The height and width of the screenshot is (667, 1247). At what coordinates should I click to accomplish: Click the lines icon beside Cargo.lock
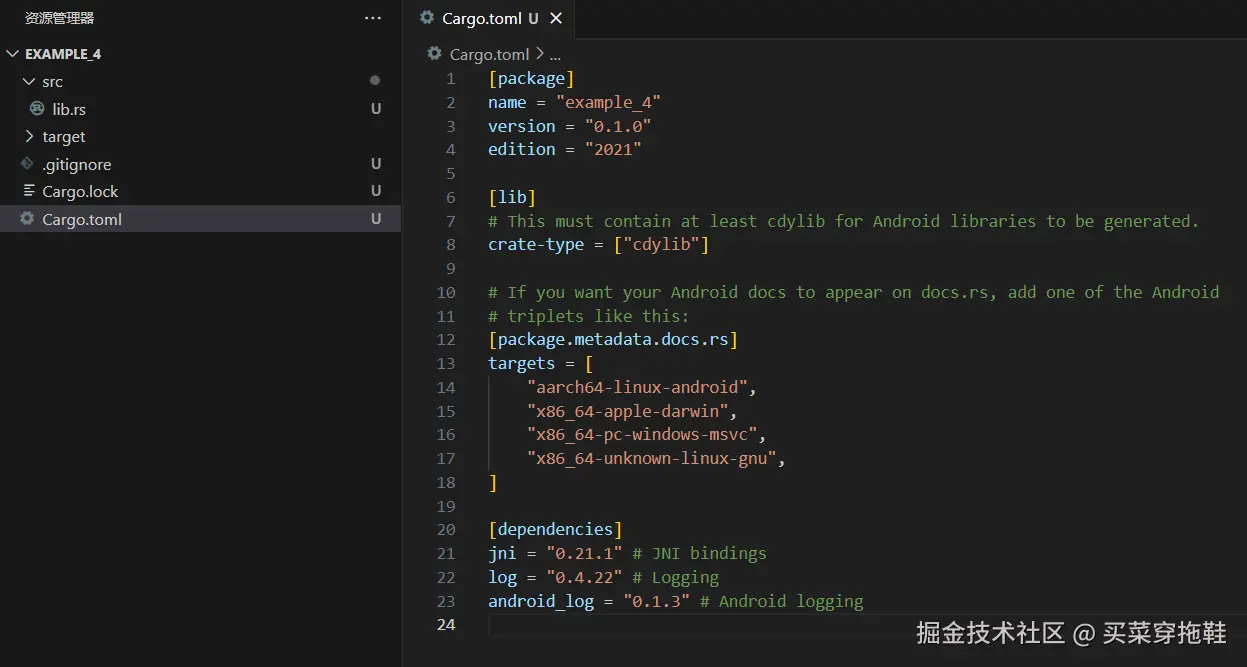point(28,191)
